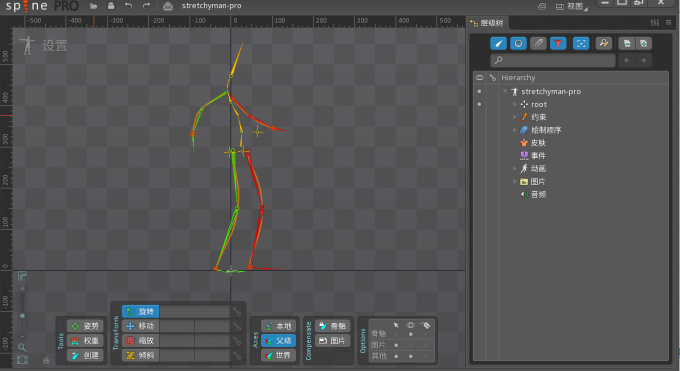Image resolution: width=680 pixels, height=371 pixels.
Task: Select the 层级树 tab
Action: pos(487,23)
